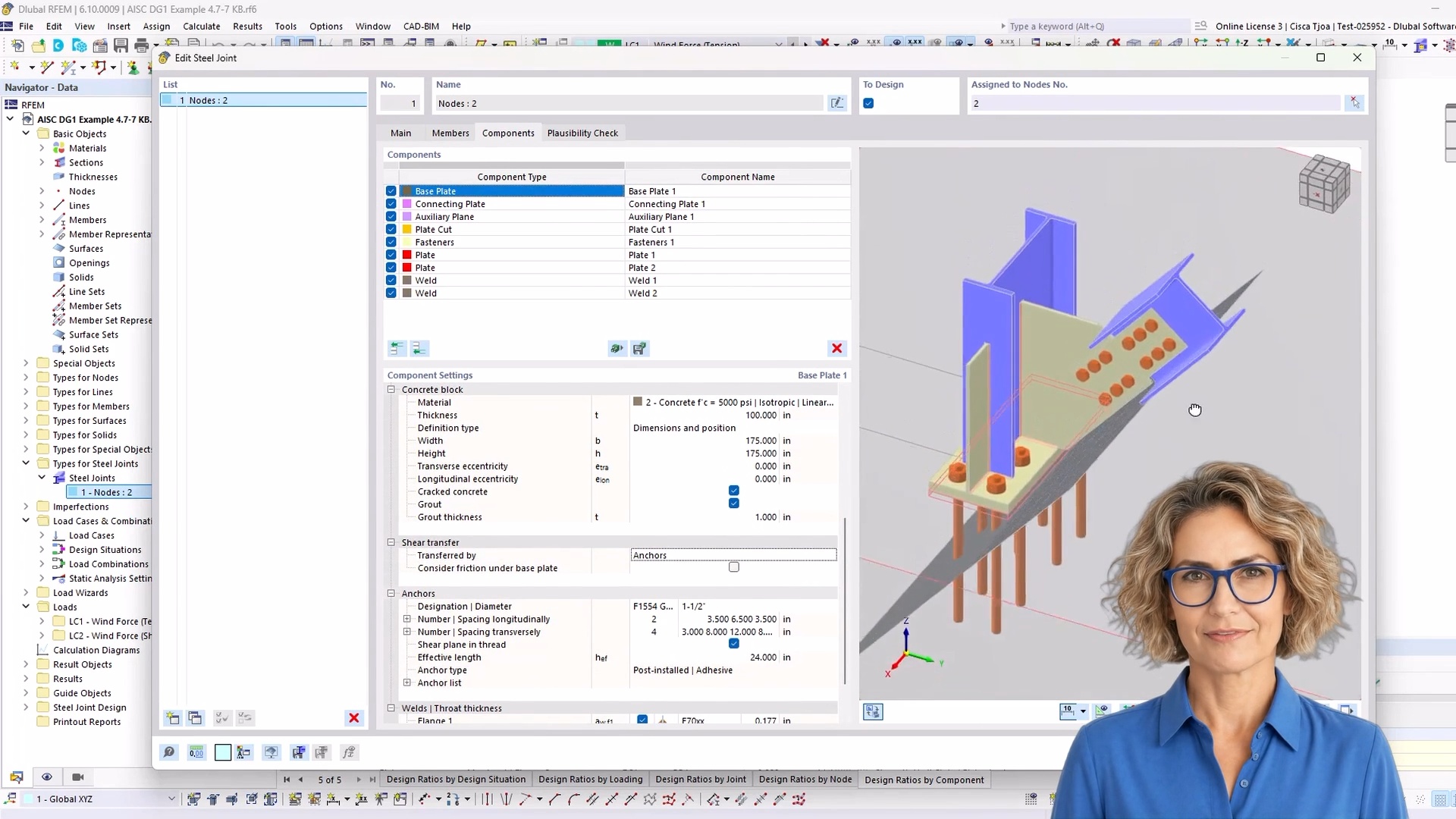Open the Calculate menu
Image resolution: width=1456 pixels, height=819 pixels.
(x=201, y=26)
